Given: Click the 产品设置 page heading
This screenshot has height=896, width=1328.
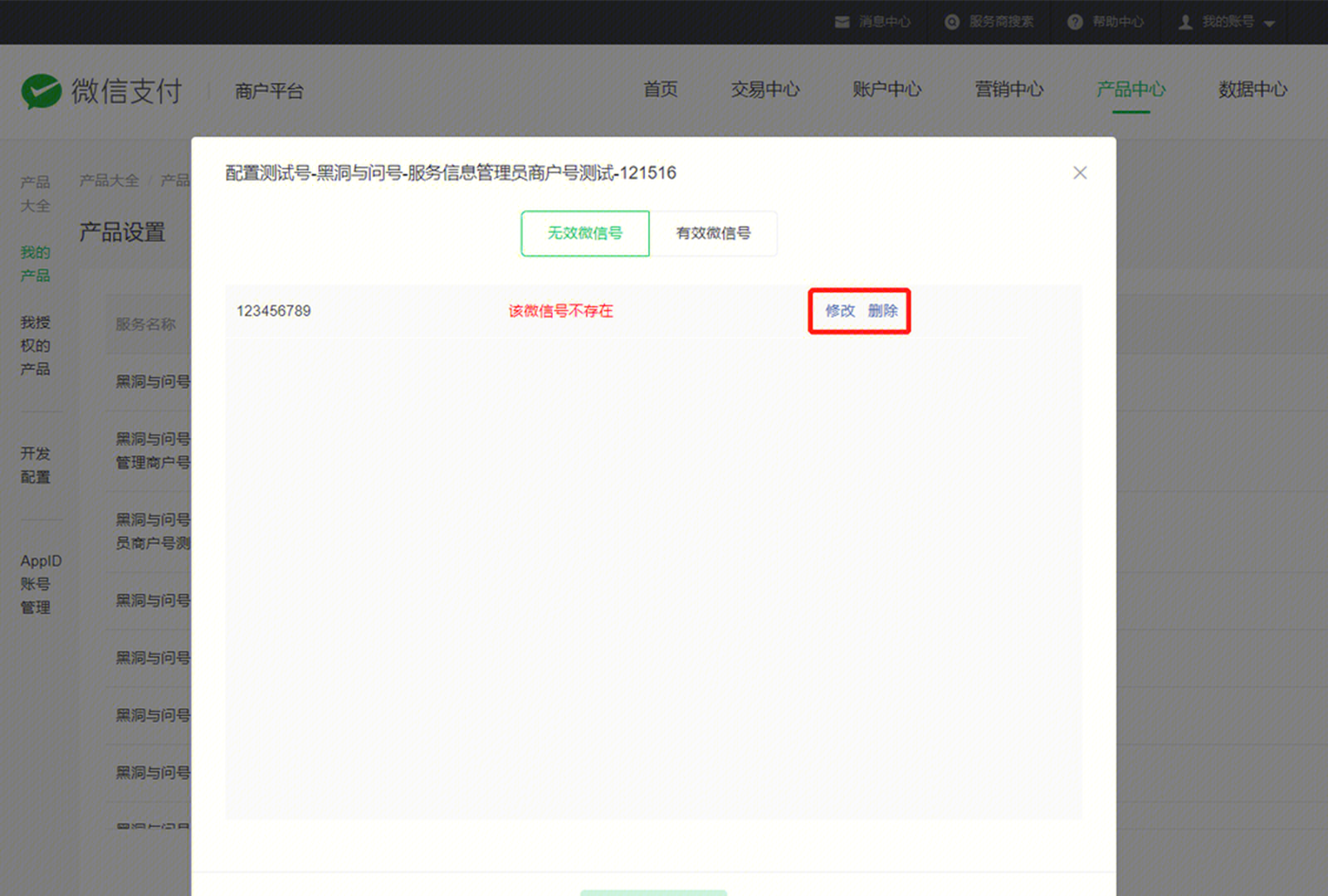Looking at the screenshot, I should [123, 231].
